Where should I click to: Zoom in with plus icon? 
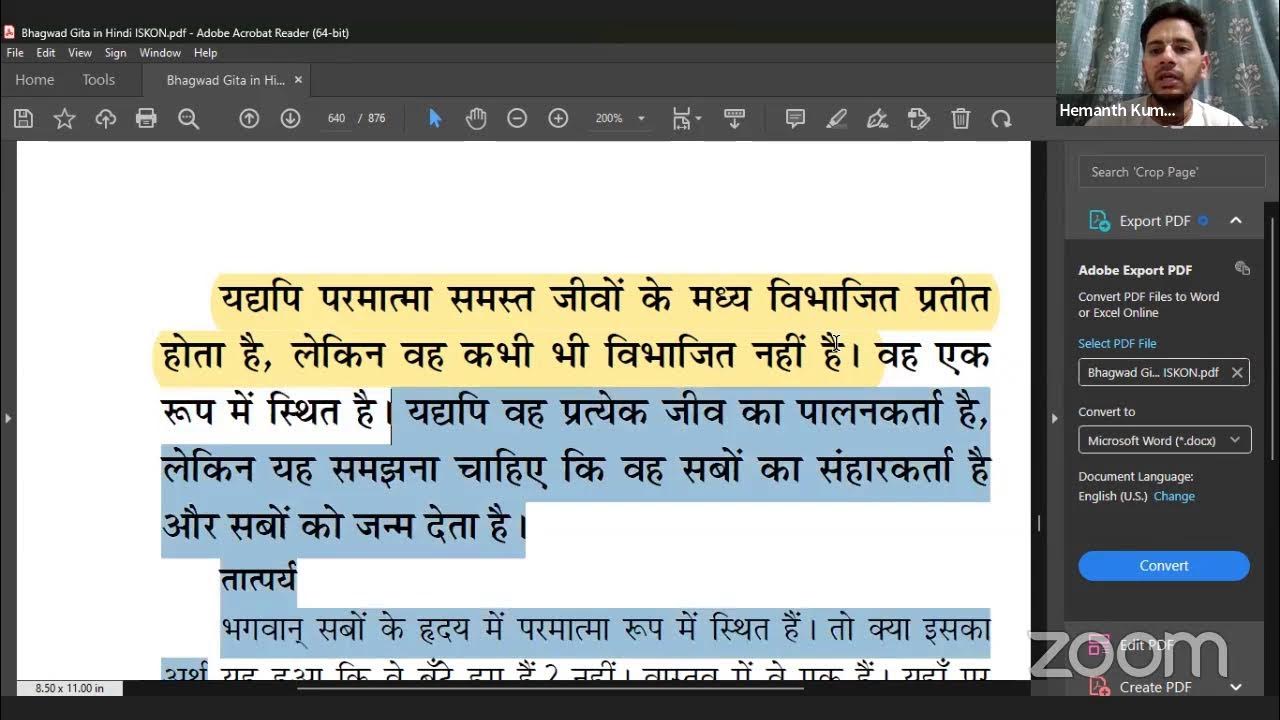tap(558, 119)
